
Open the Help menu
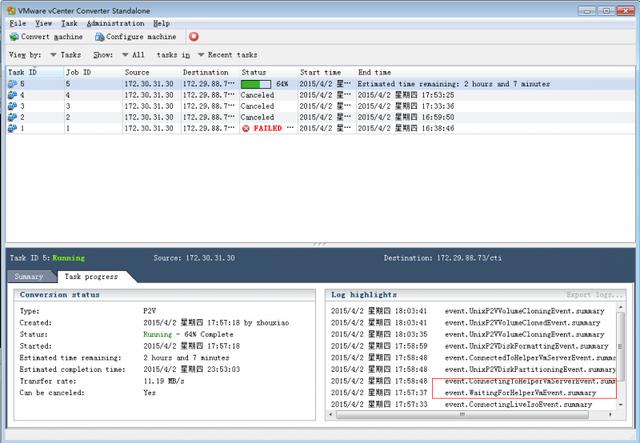click(x=161, y=23)
